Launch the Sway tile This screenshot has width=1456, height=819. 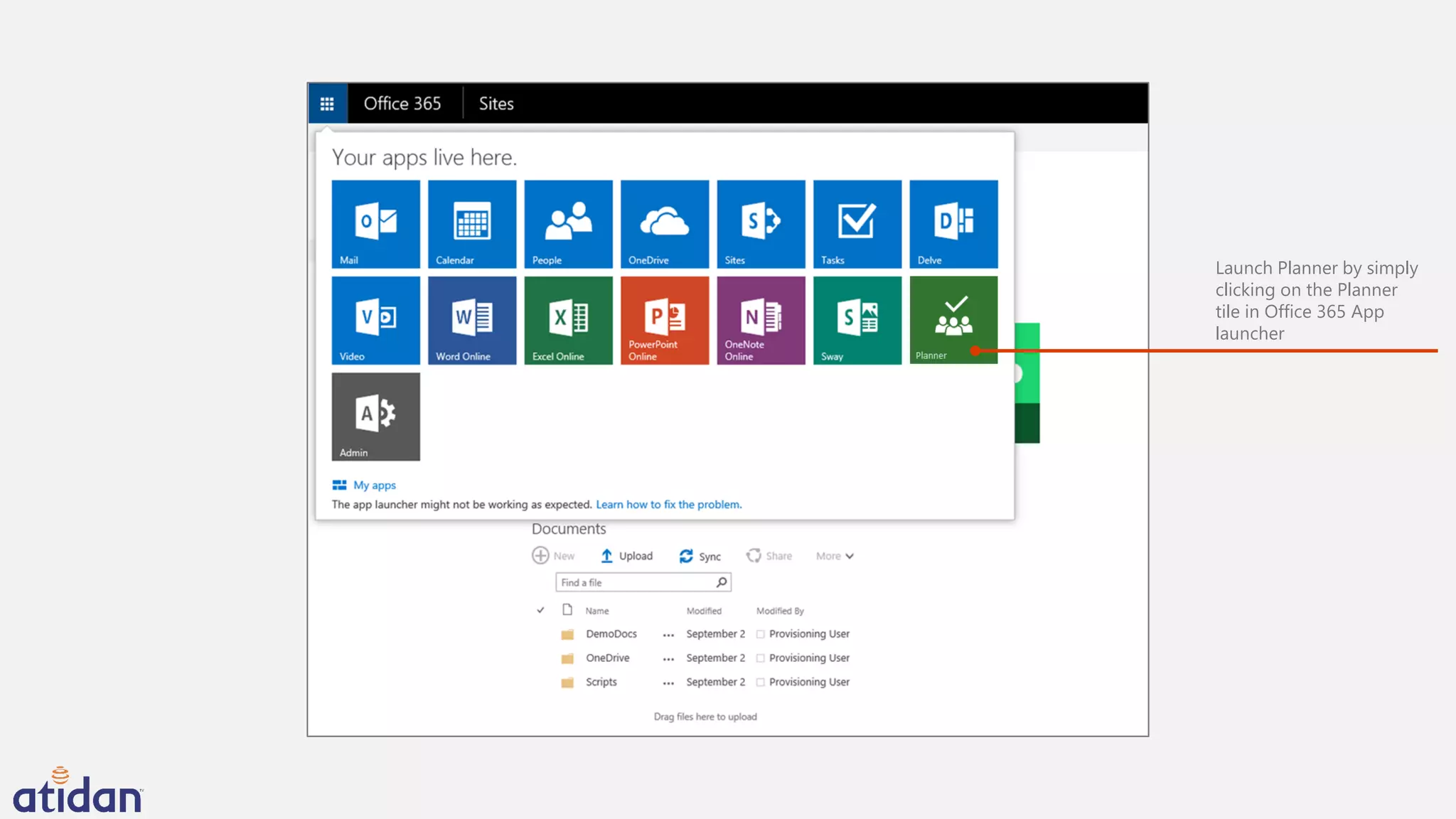(x=857, y=321)
